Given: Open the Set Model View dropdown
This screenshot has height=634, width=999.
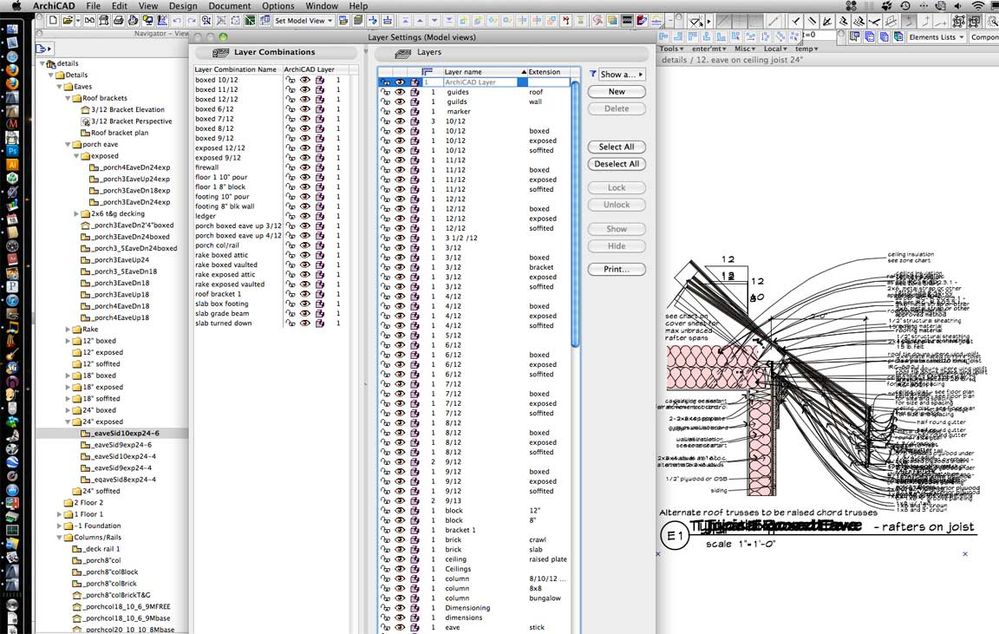Looking at the screenshot, I should [x=301, y=20].
